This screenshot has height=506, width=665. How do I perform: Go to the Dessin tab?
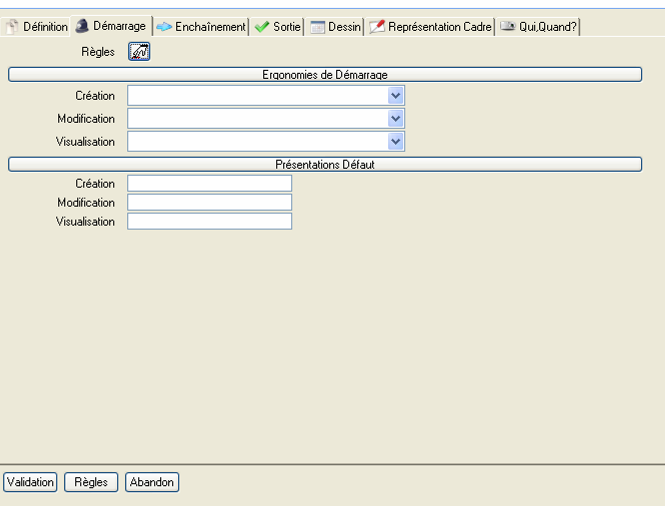(335, 27)
